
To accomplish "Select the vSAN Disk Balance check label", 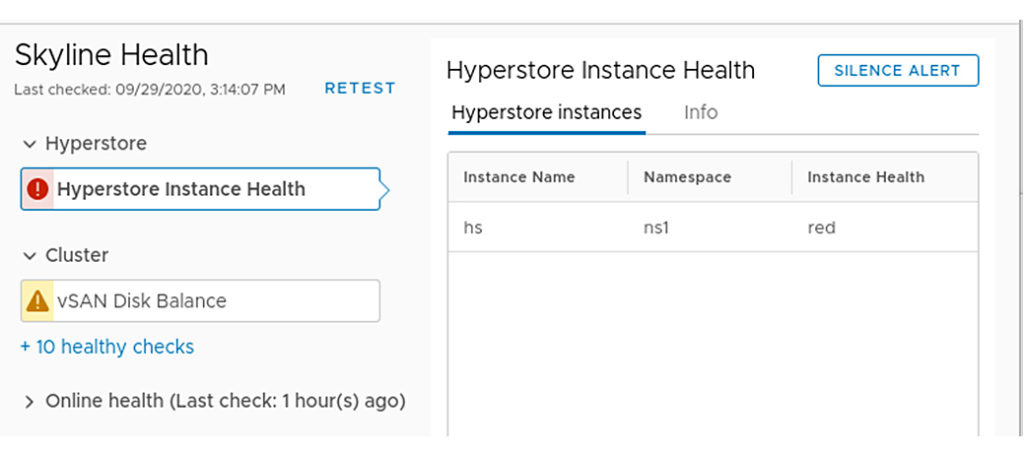I will pos(141,301).
